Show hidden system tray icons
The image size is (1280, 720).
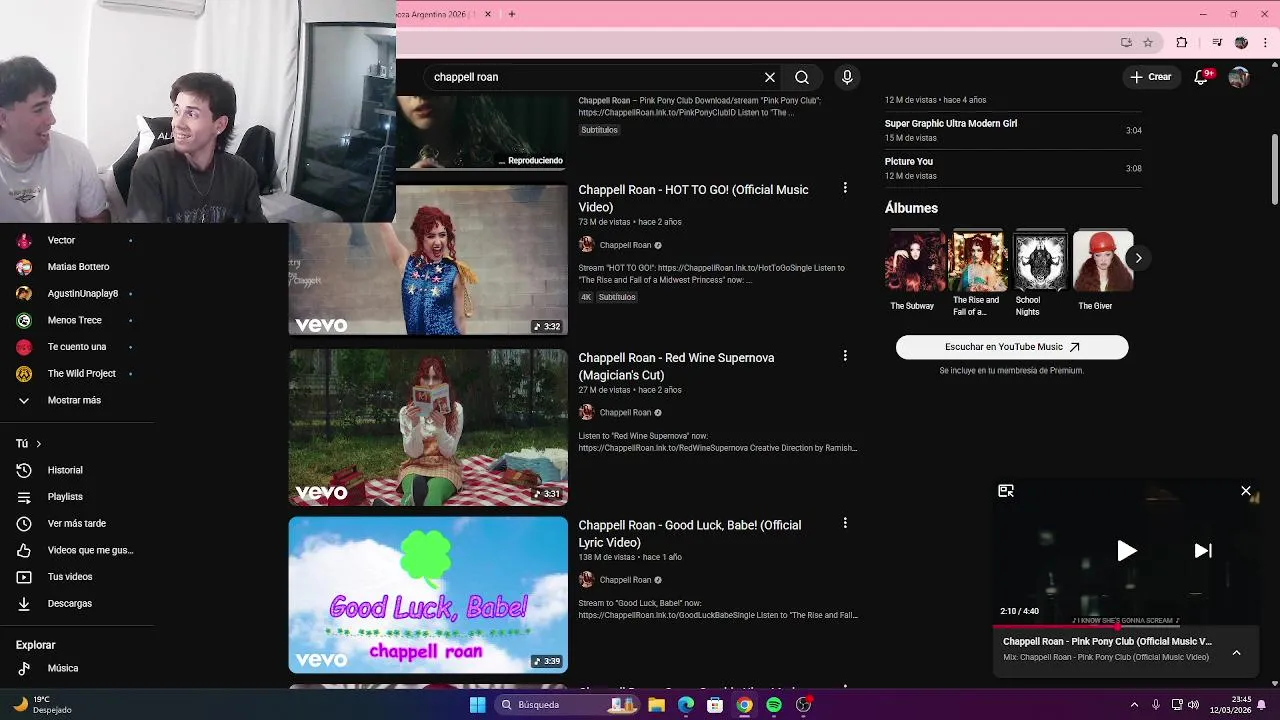(x=1134, y=705)
